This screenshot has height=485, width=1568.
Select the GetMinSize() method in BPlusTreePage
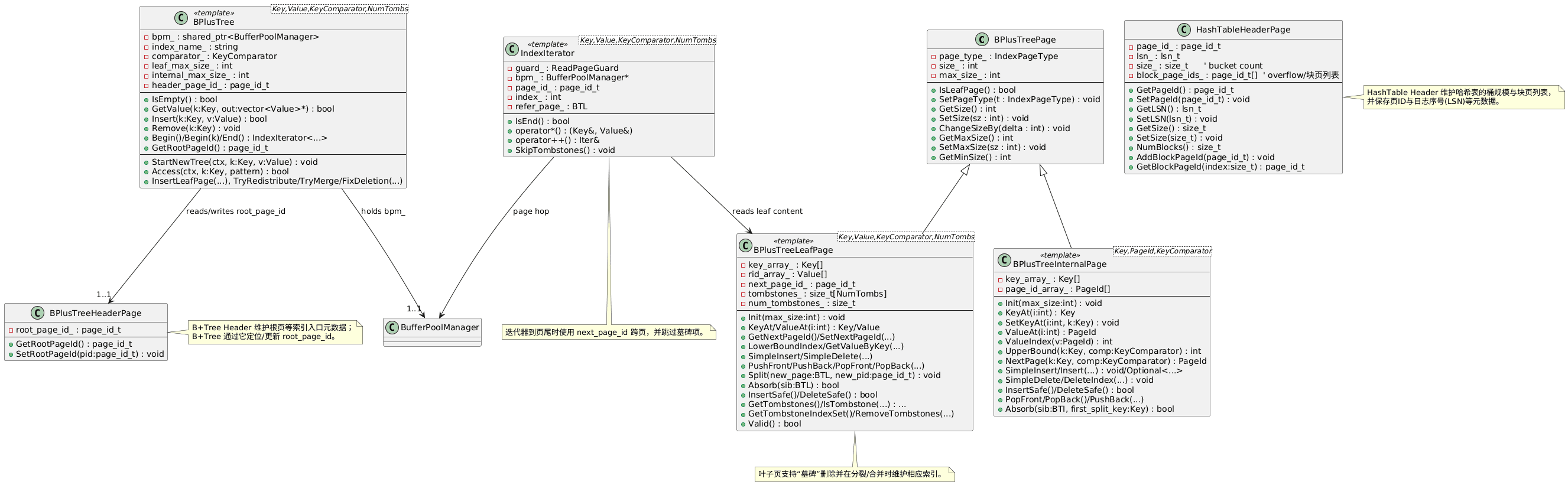click(x=974, y=158)
